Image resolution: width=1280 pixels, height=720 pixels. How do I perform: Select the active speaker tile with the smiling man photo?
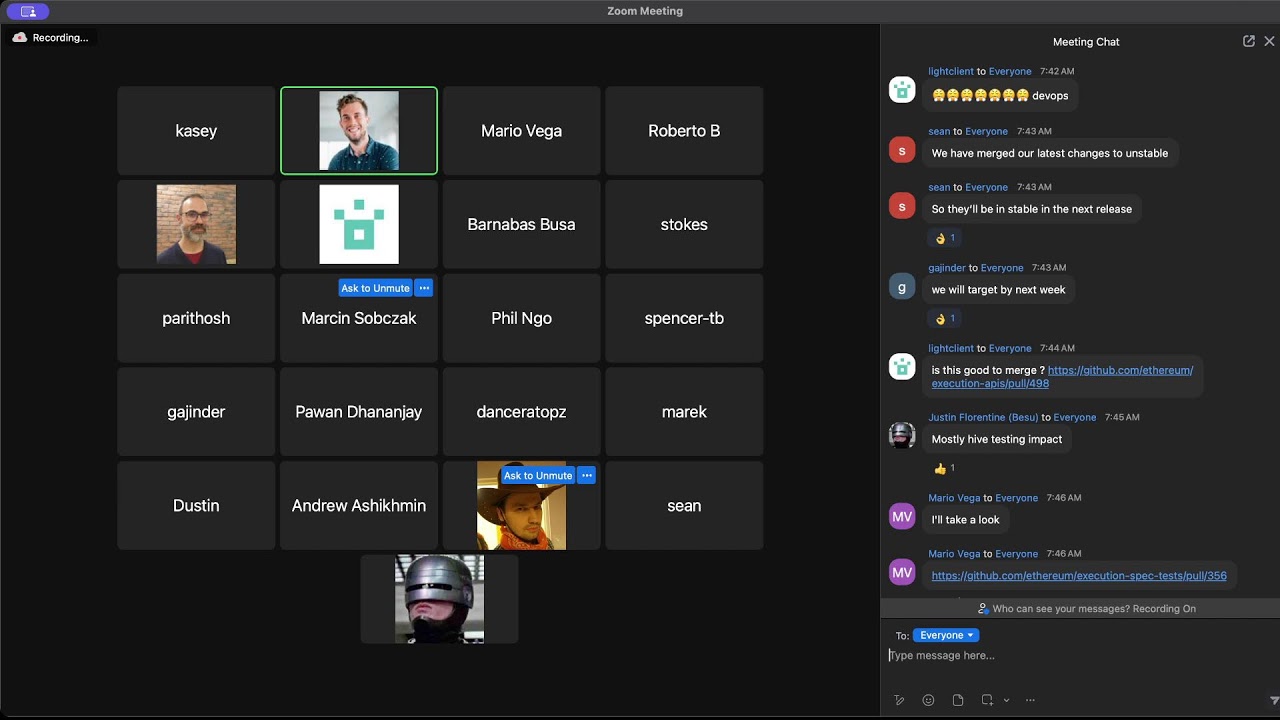359,131
